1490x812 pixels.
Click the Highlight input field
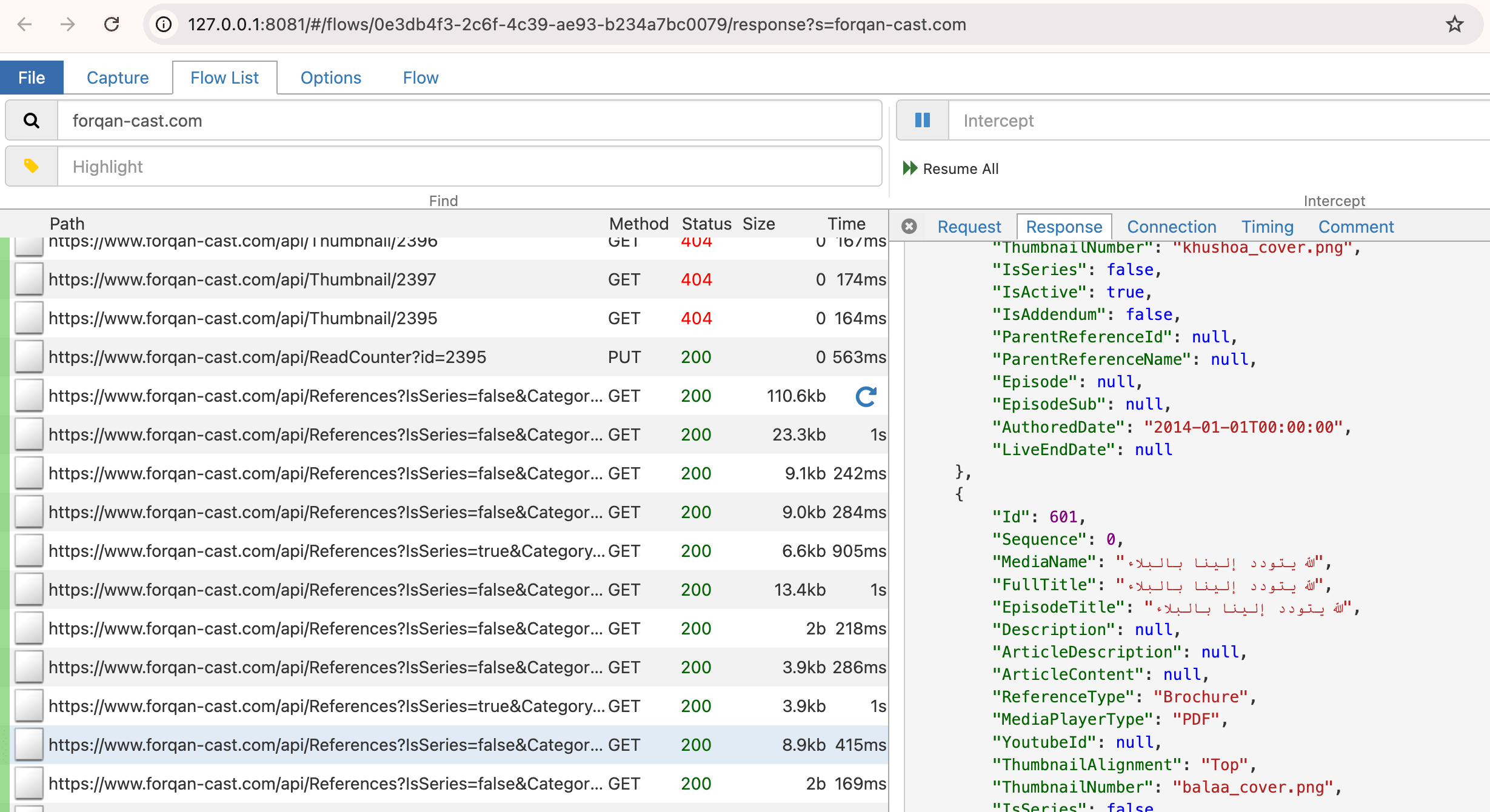(x=469, y=166)
